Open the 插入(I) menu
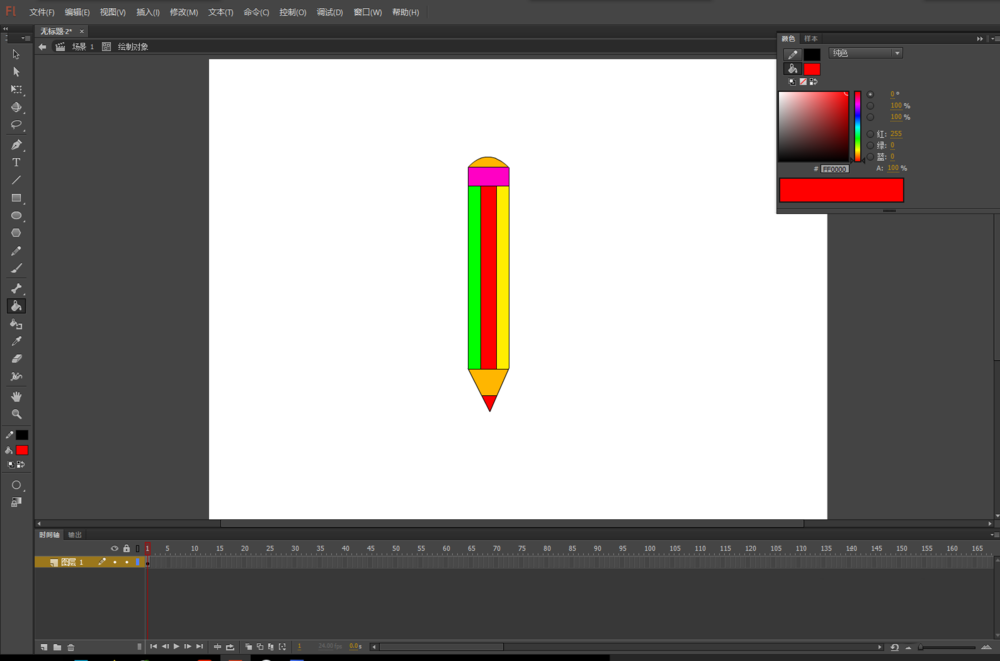The height and width of the screenshot is (661, 1000). point(148,12)
